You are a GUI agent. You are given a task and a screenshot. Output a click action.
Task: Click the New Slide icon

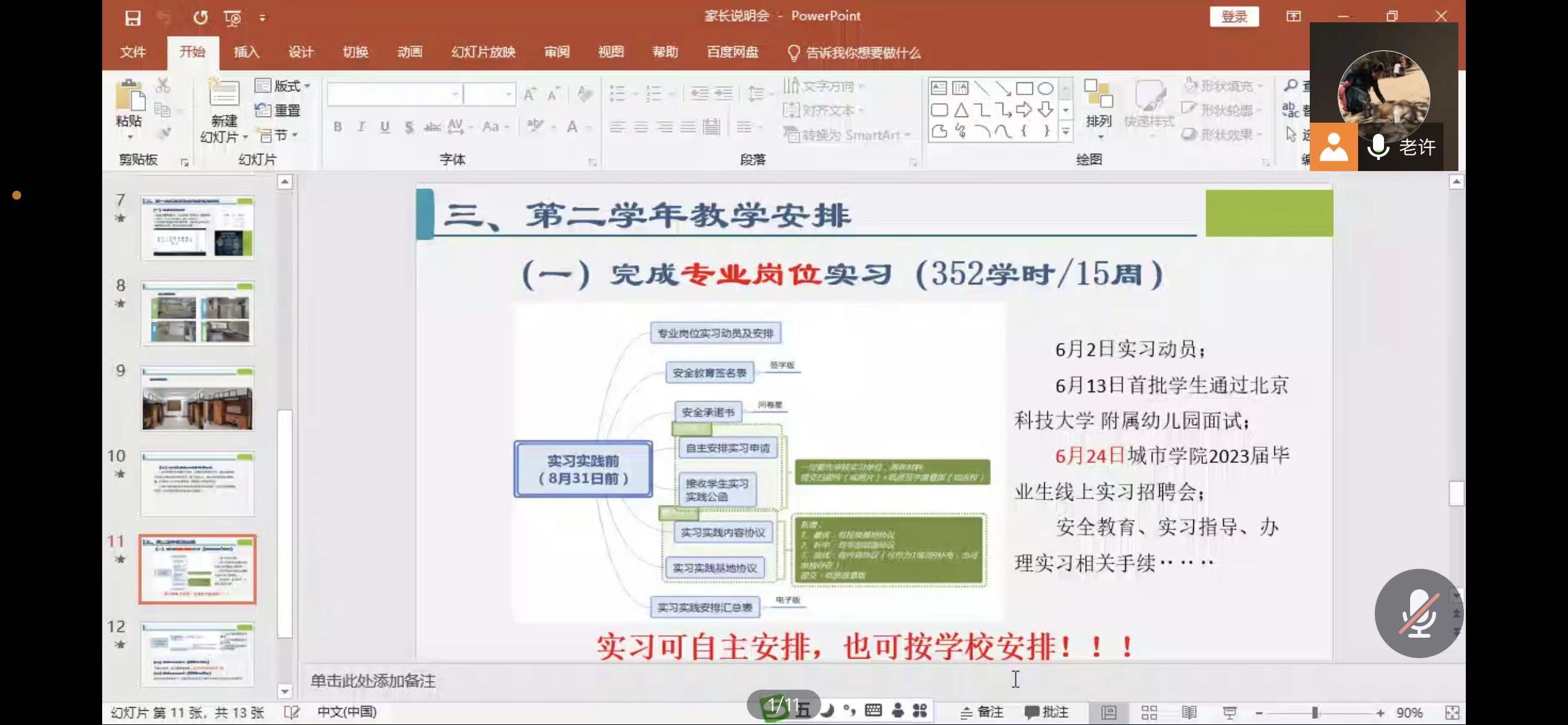224,95
